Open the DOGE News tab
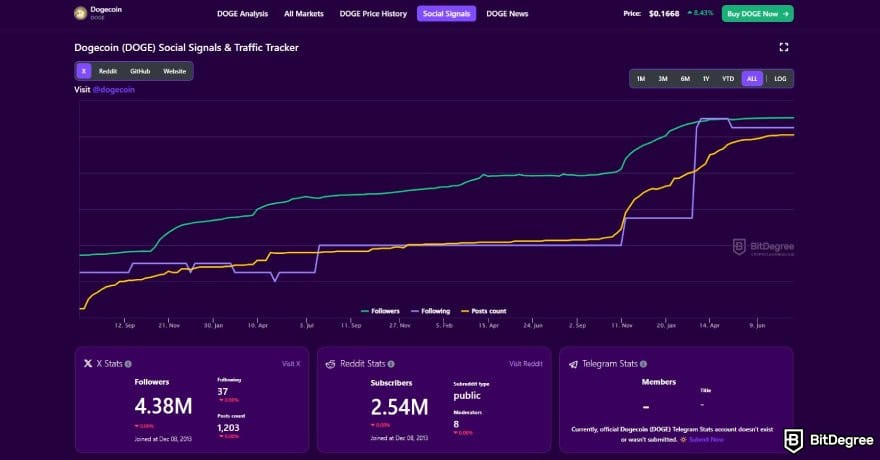The height and width of the screenshot is (460, 880). [x=507, y=13]
